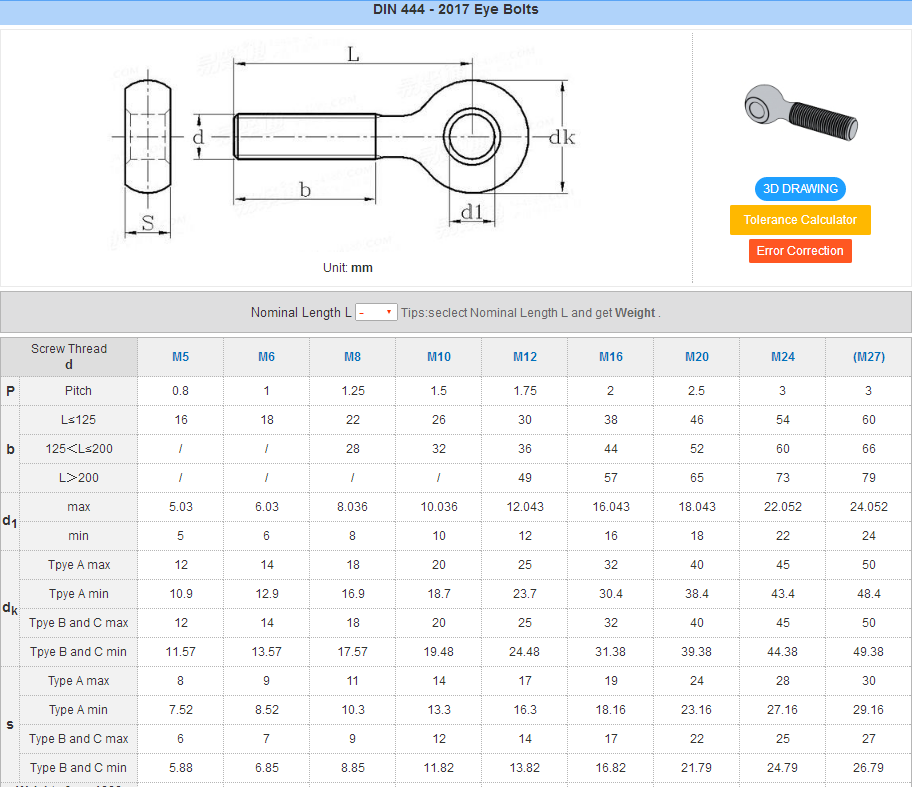Click the s value 10.3 for M8

(x=352, y=710)
